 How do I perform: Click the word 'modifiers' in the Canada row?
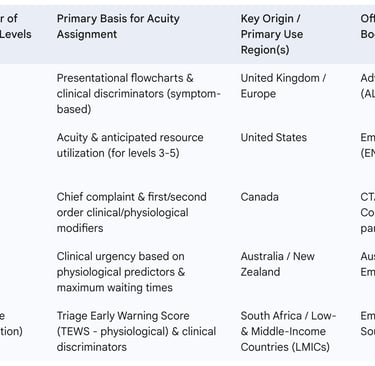point(80,228)
